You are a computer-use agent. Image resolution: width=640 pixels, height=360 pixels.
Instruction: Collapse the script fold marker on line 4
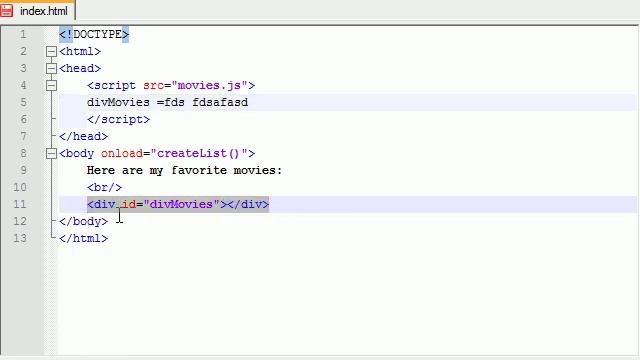pos(51,85)
